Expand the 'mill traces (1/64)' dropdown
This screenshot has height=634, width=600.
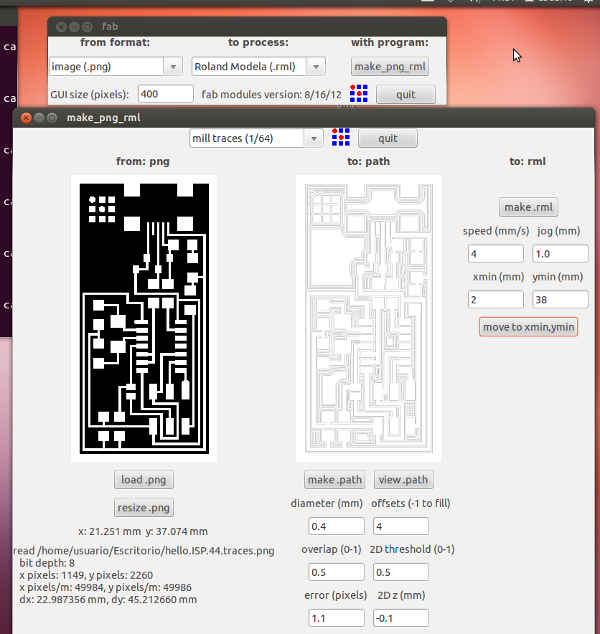tap(314, 139)
